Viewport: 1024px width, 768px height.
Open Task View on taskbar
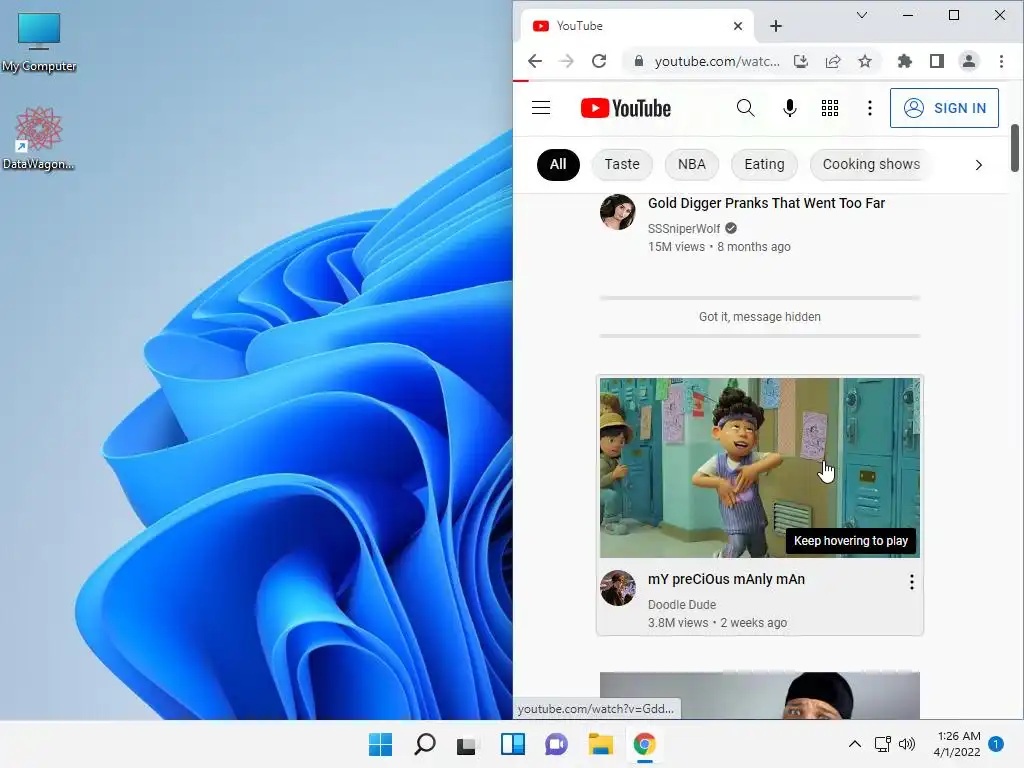click(468, 744)
